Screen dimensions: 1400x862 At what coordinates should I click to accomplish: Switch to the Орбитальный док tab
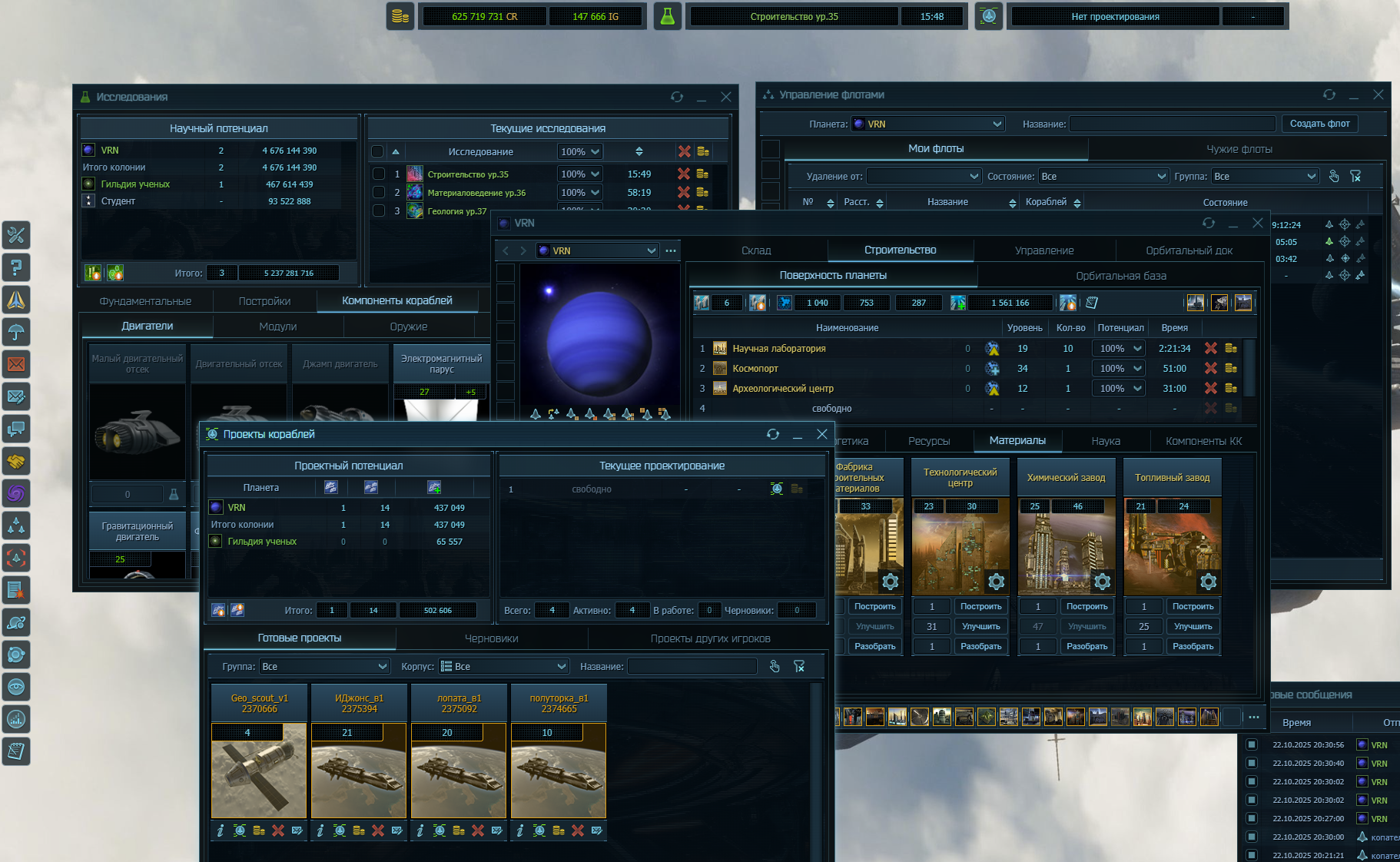(x=1189, y=250)
